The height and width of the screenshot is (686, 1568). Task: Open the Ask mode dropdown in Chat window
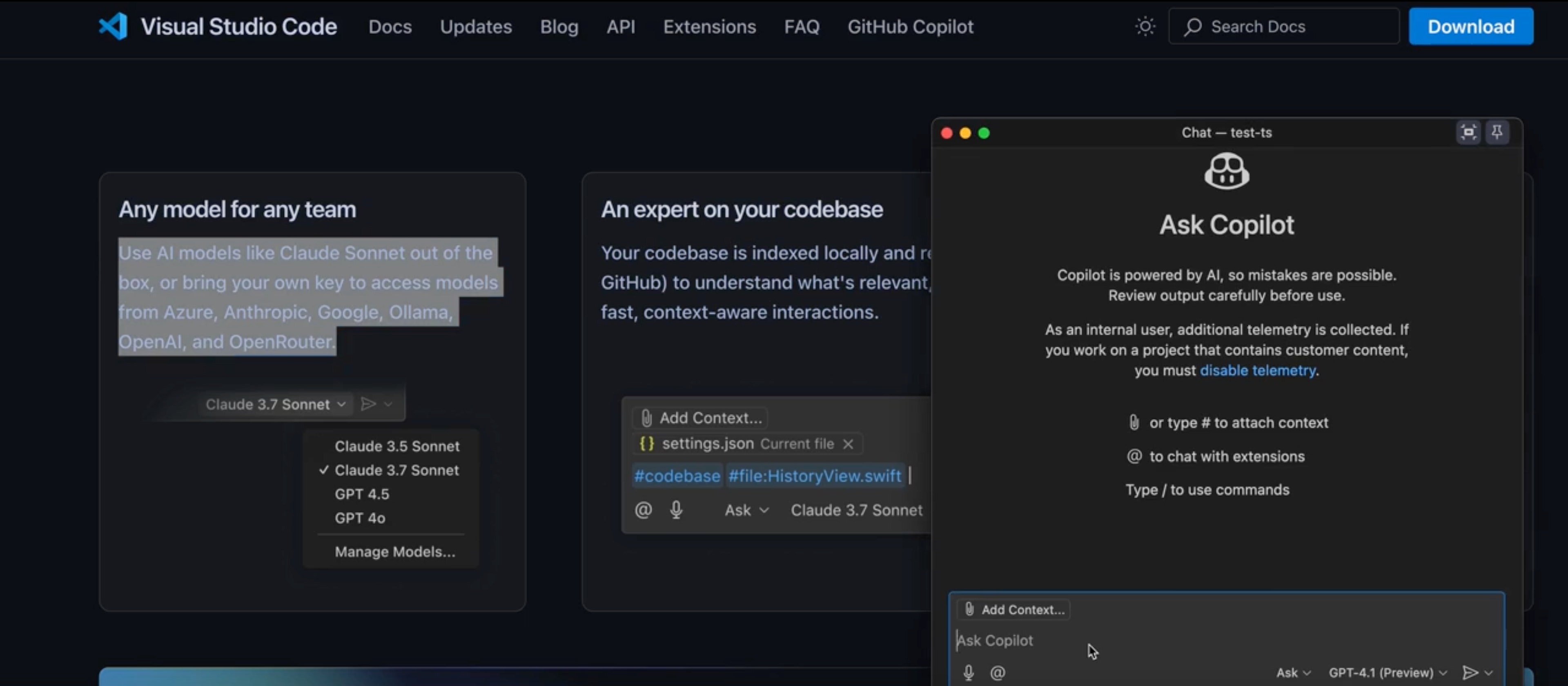coord(1293,673)
